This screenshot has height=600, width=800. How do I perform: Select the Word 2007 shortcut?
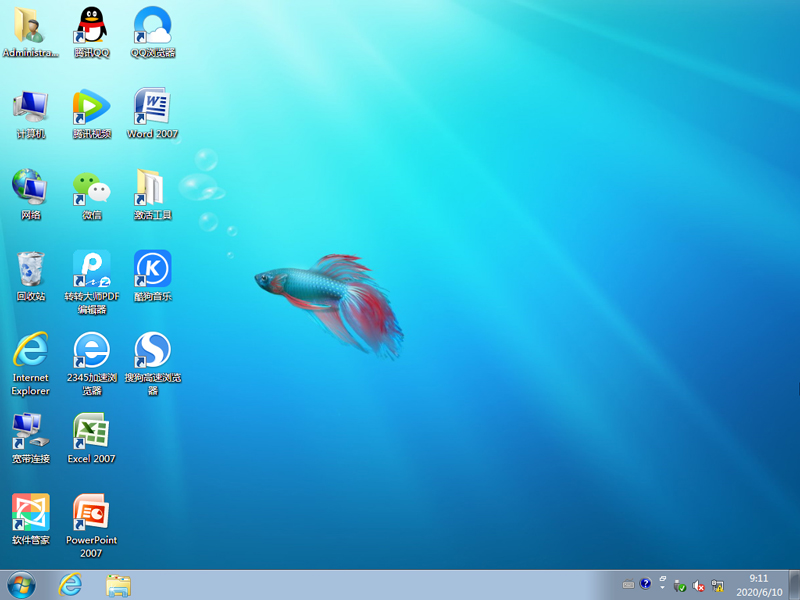click(x=152, y=107)
